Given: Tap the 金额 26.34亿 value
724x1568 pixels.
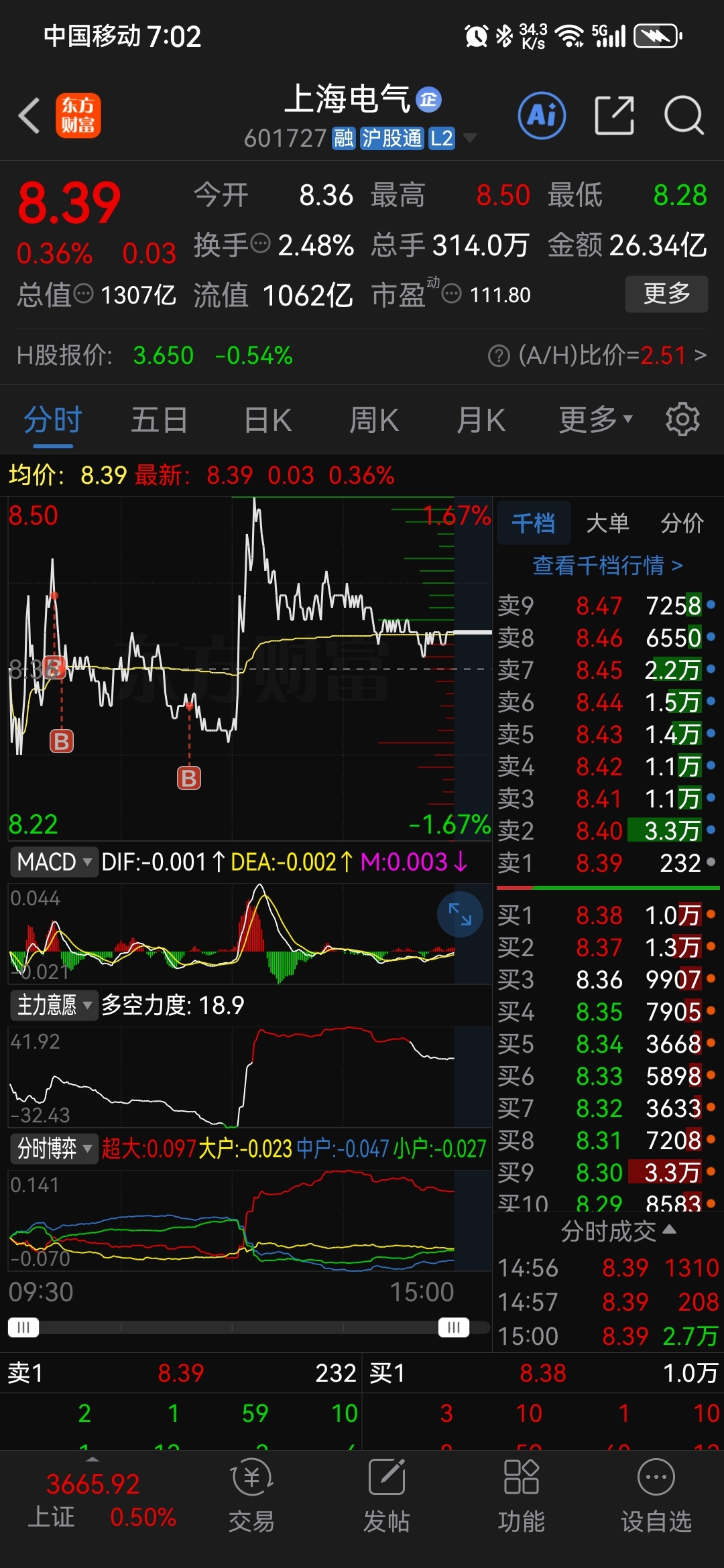Looking at the screenshot, I should coord(658,245).
